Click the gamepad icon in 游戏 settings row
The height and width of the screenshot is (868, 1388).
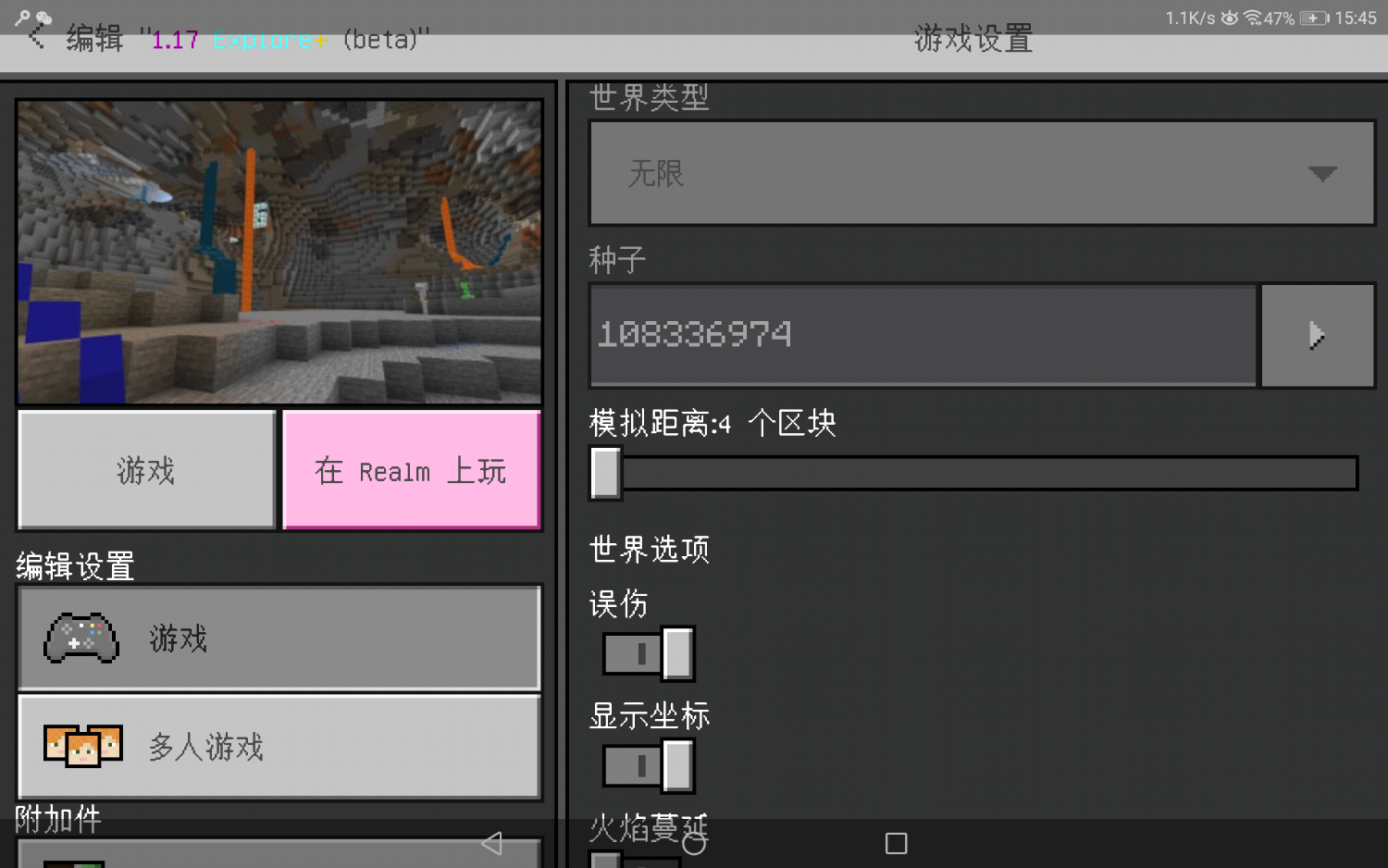81,639
